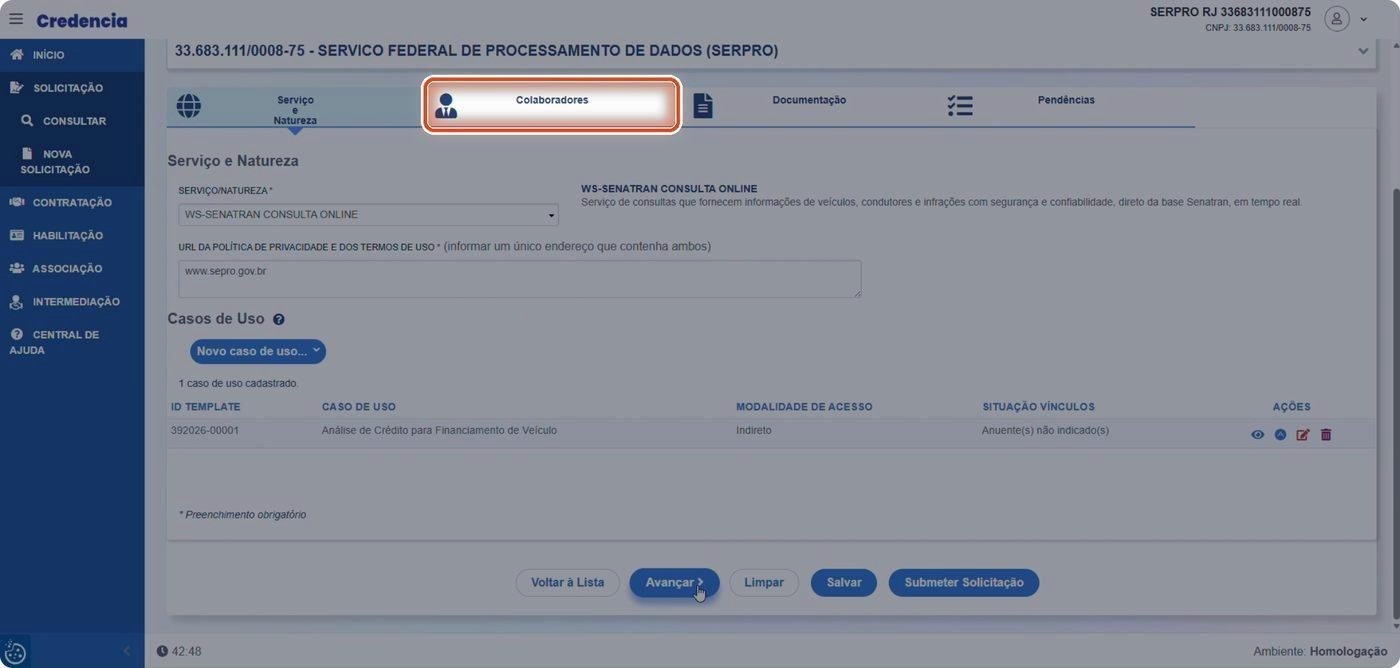Click document icon on Documentação tab
This screenshot has width=1400, height=668.
coord(703,106)
